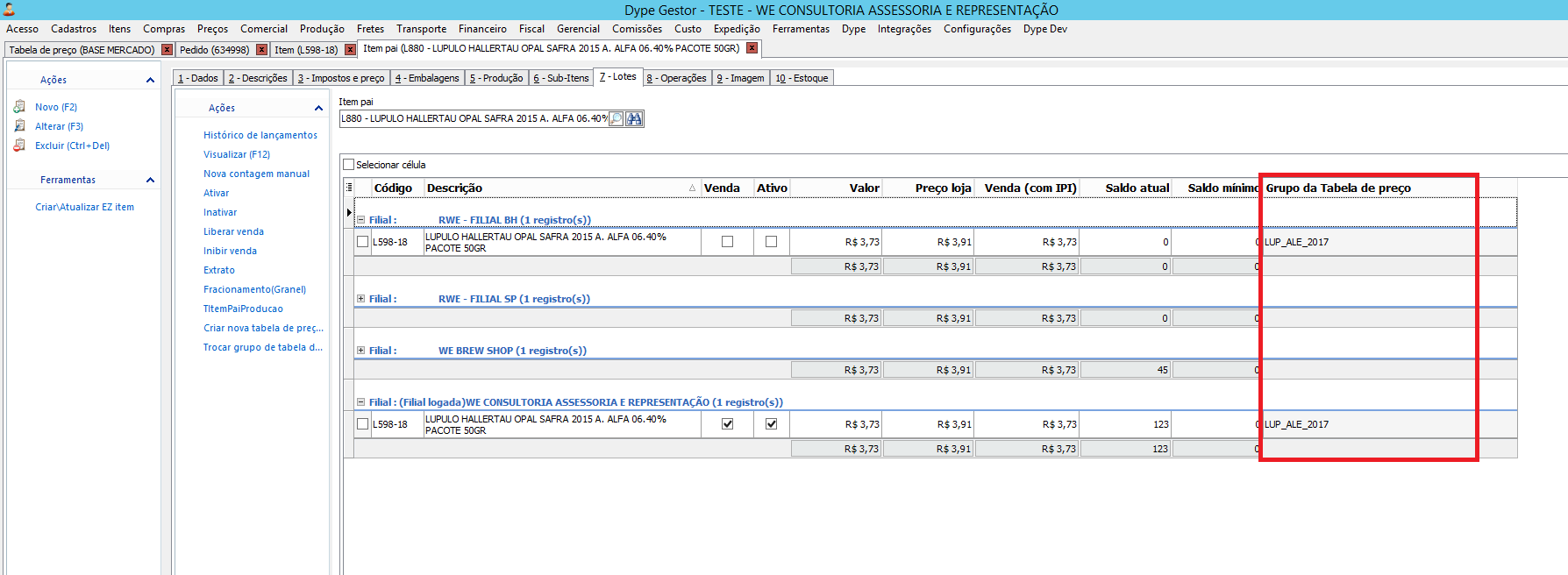This screenshot has height=575, width=1568.
Task: Click the Novo (F2) link
Action: coord(56,107)
